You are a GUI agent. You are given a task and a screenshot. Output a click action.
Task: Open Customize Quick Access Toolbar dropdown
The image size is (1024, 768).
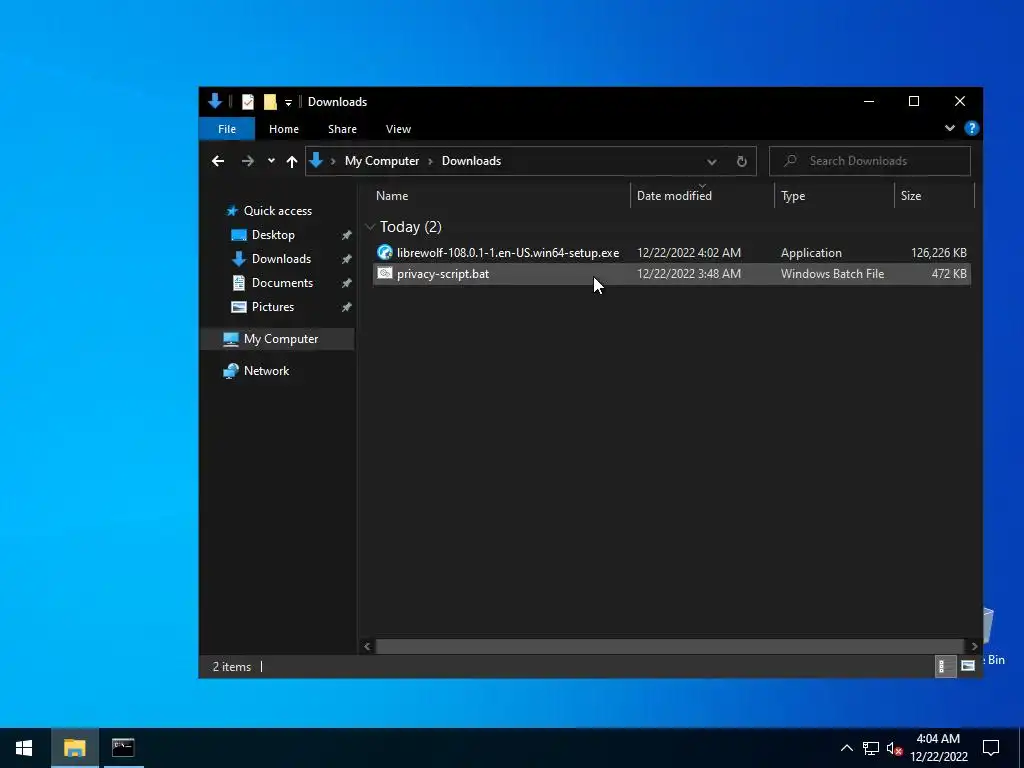(288, 103)
